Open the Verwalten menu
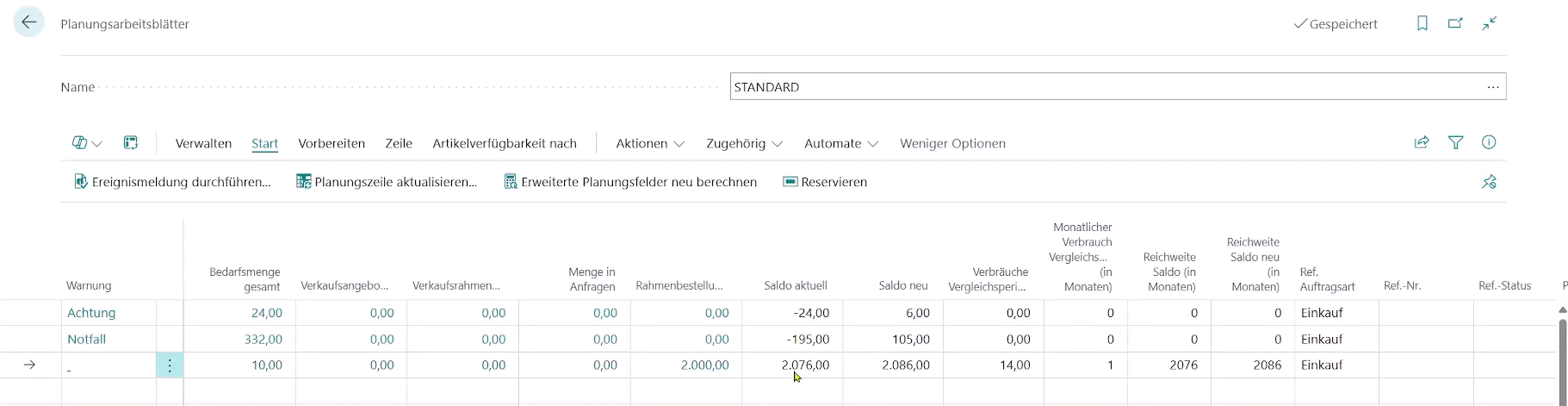The image size is (1568, 406). (203, 143)
